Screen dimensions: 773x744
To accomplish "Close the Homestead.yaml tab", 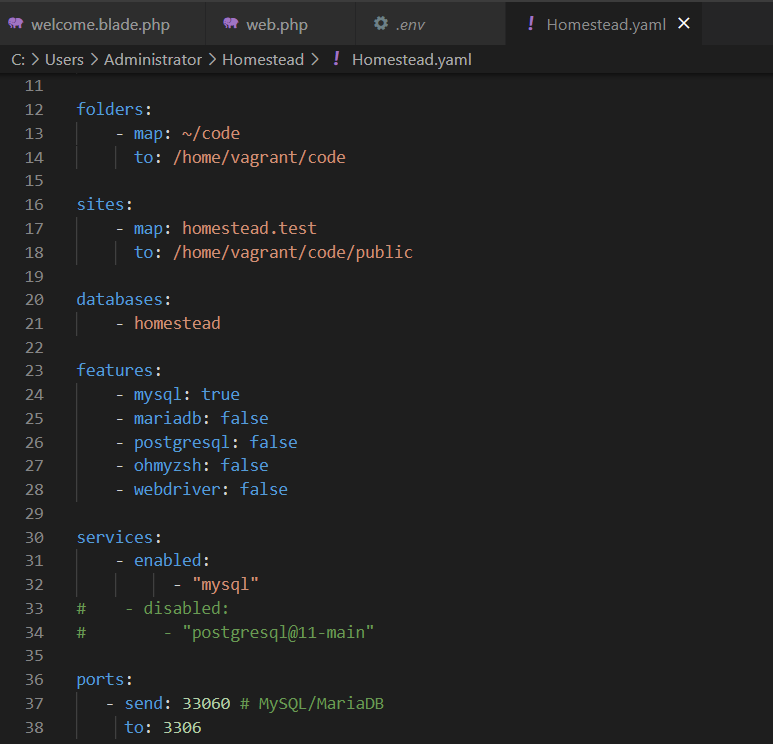I will (x=684, y=23).
